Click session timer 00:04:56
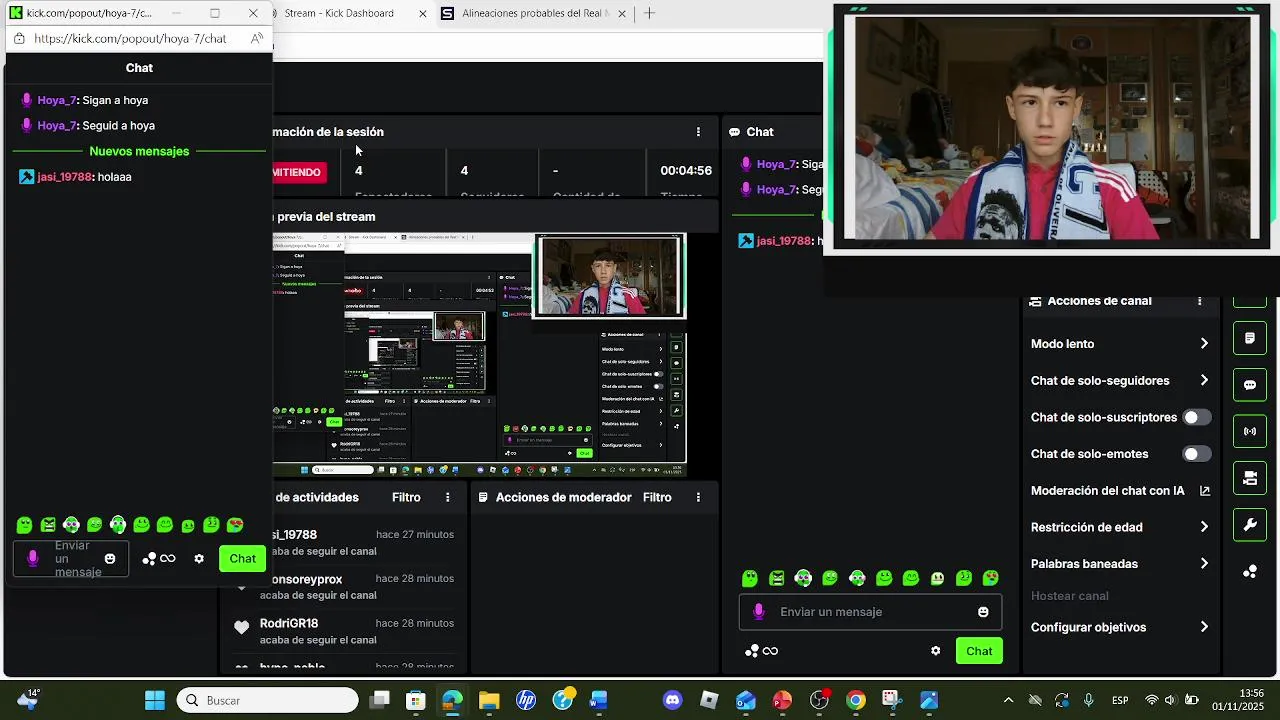Screen dimensions: 1280x720 tap(686, 171)
